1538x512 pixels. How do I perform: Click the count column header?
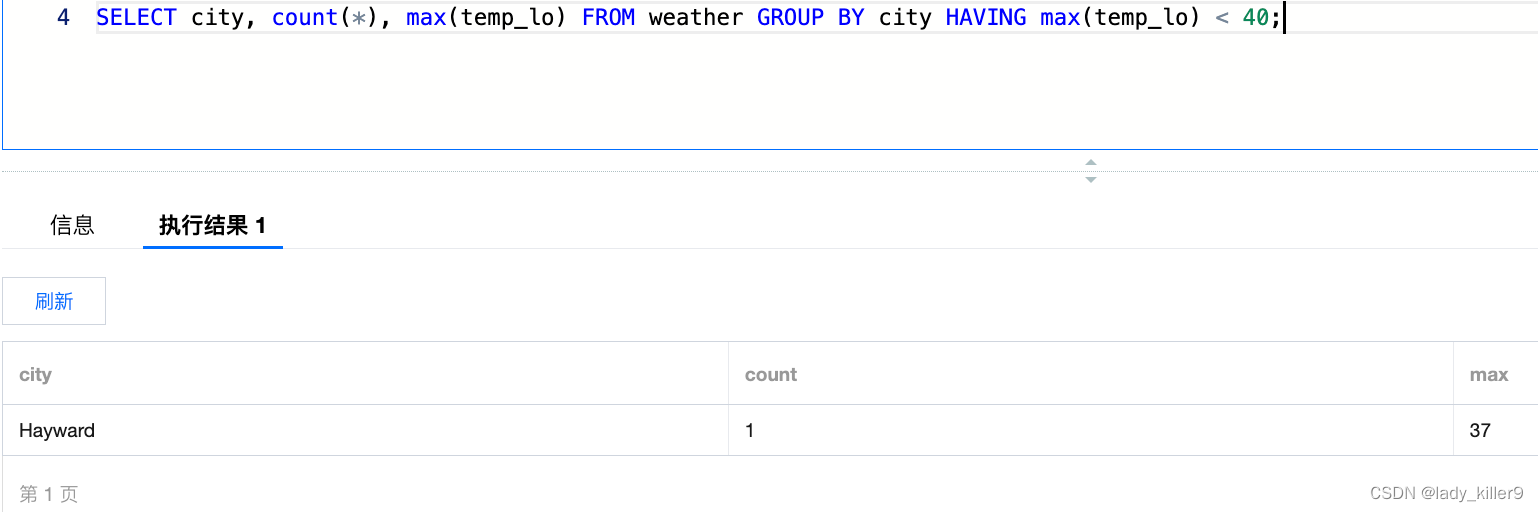click(x=1091, y=374)
